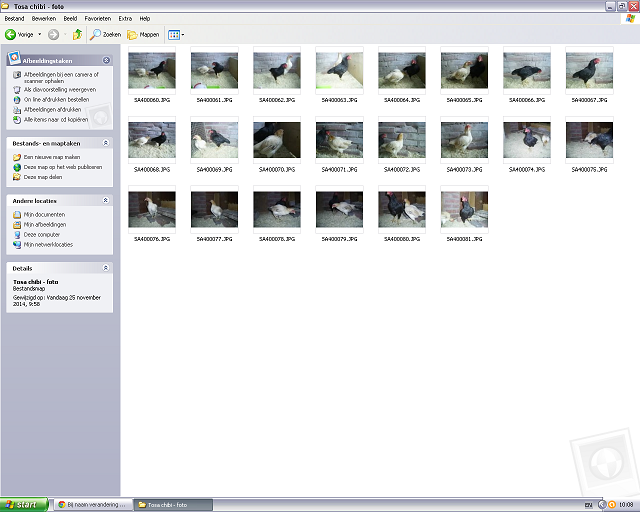
Task: Select thumbnail SA400068.JPG
Action: tap(152, 140)
